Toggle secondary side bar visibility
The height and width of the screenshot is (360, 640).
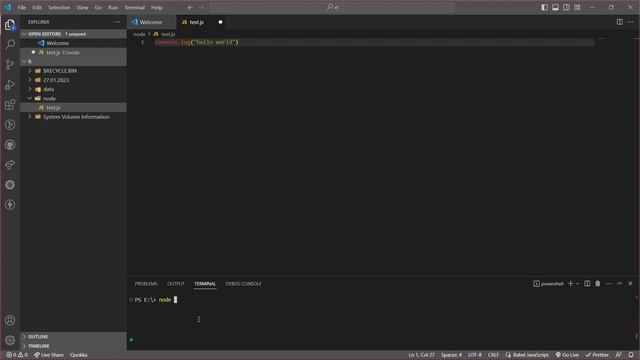[x=567, y=7]
